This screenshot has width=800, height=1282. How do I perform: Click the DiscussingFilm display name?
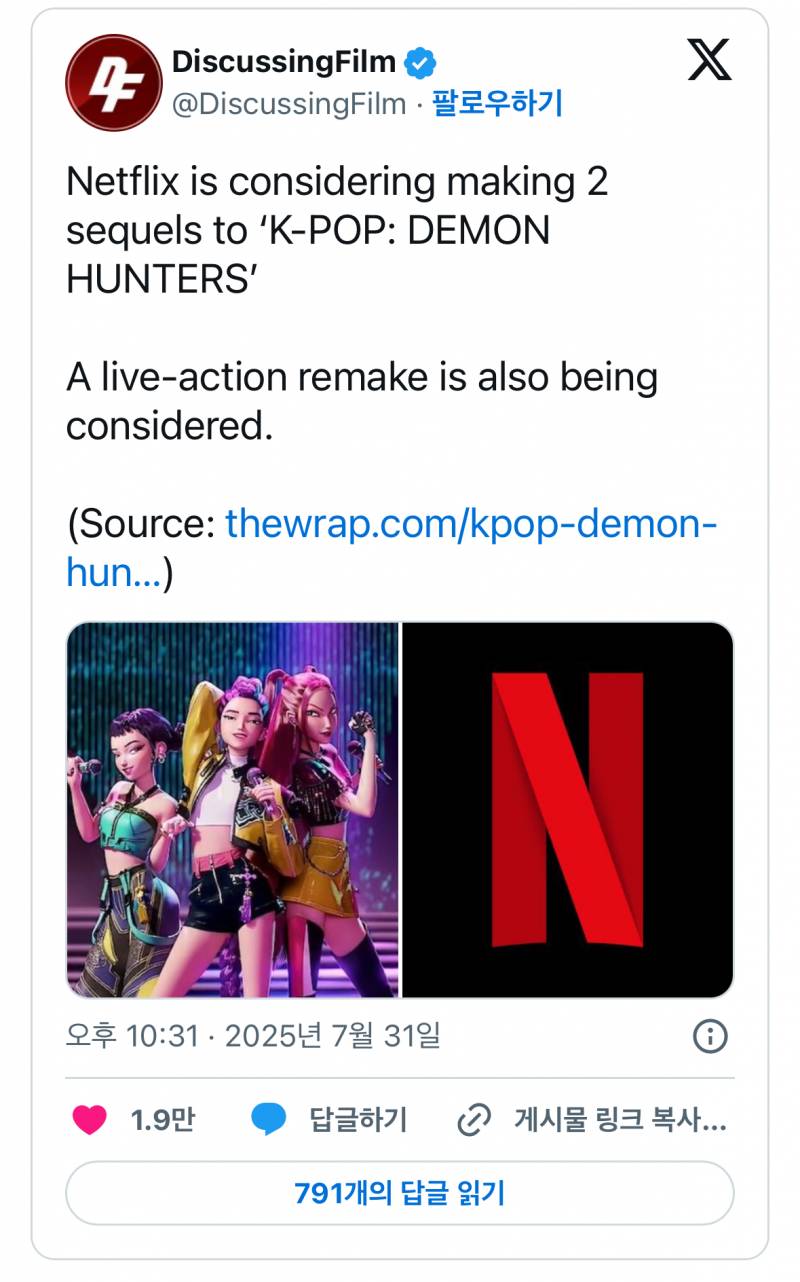point(284,62)
